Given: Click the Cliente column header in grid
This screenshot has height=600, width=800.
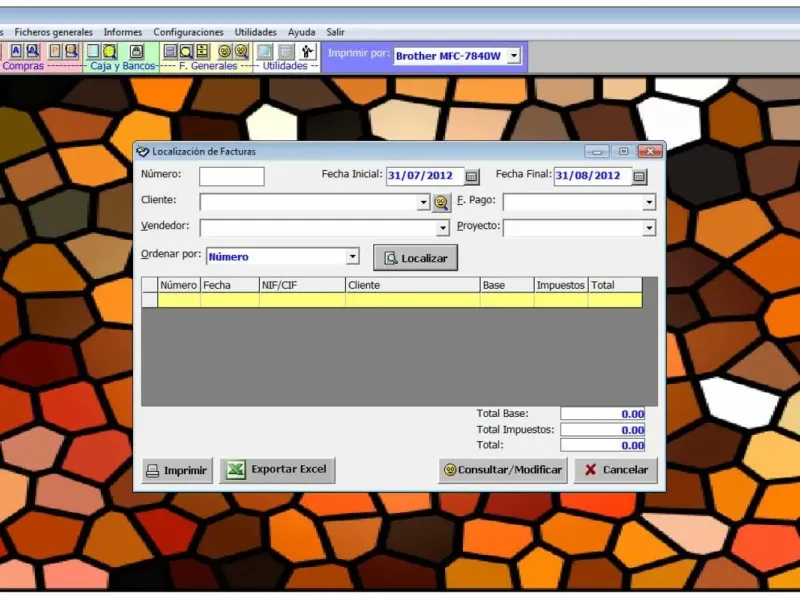Looking at the screenshot, I should tap(413, 285).
